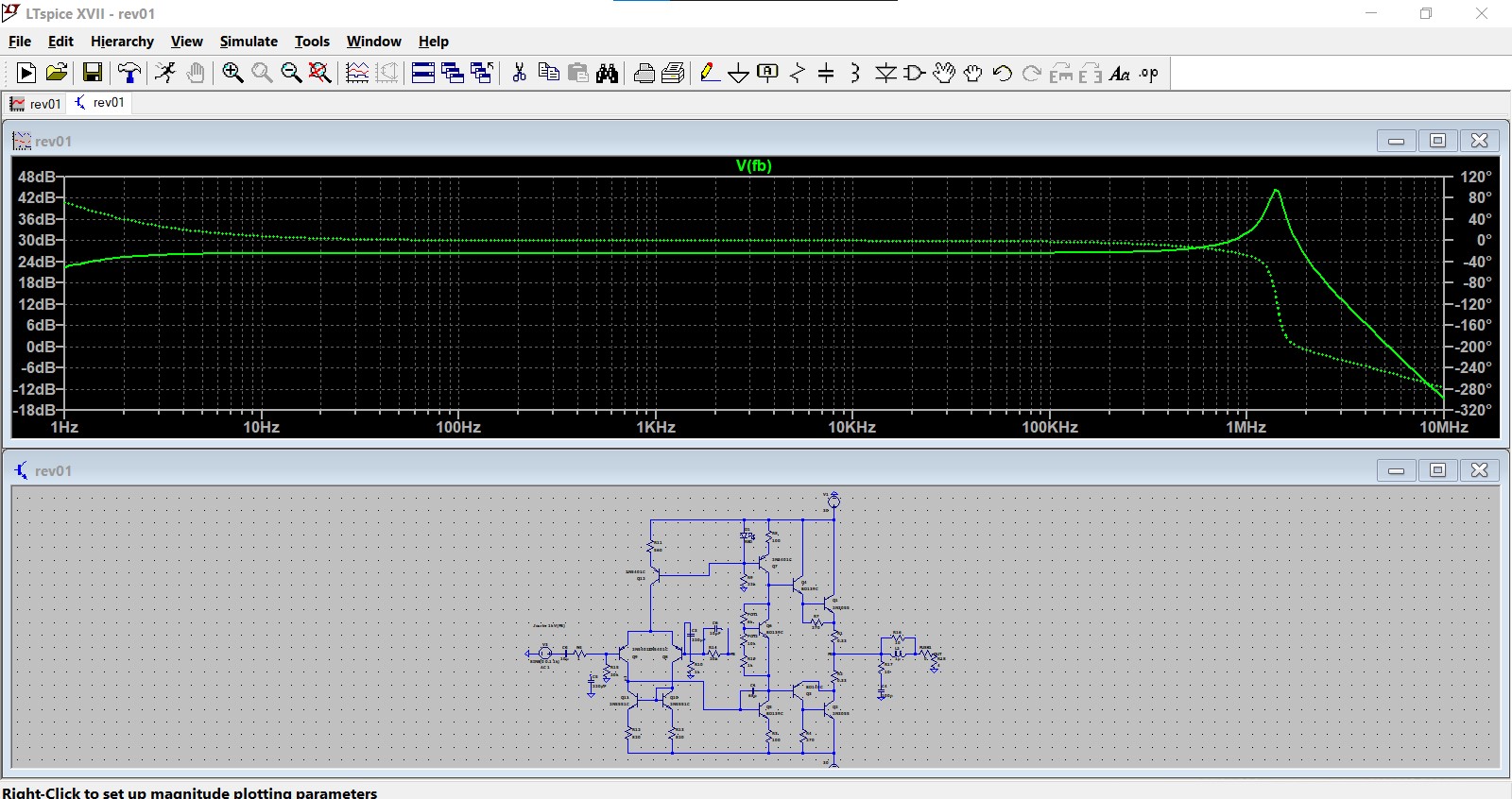Open a file with the folder icon
The height and width of the screenshot is (799, 1512).
[x=57, y=73]
